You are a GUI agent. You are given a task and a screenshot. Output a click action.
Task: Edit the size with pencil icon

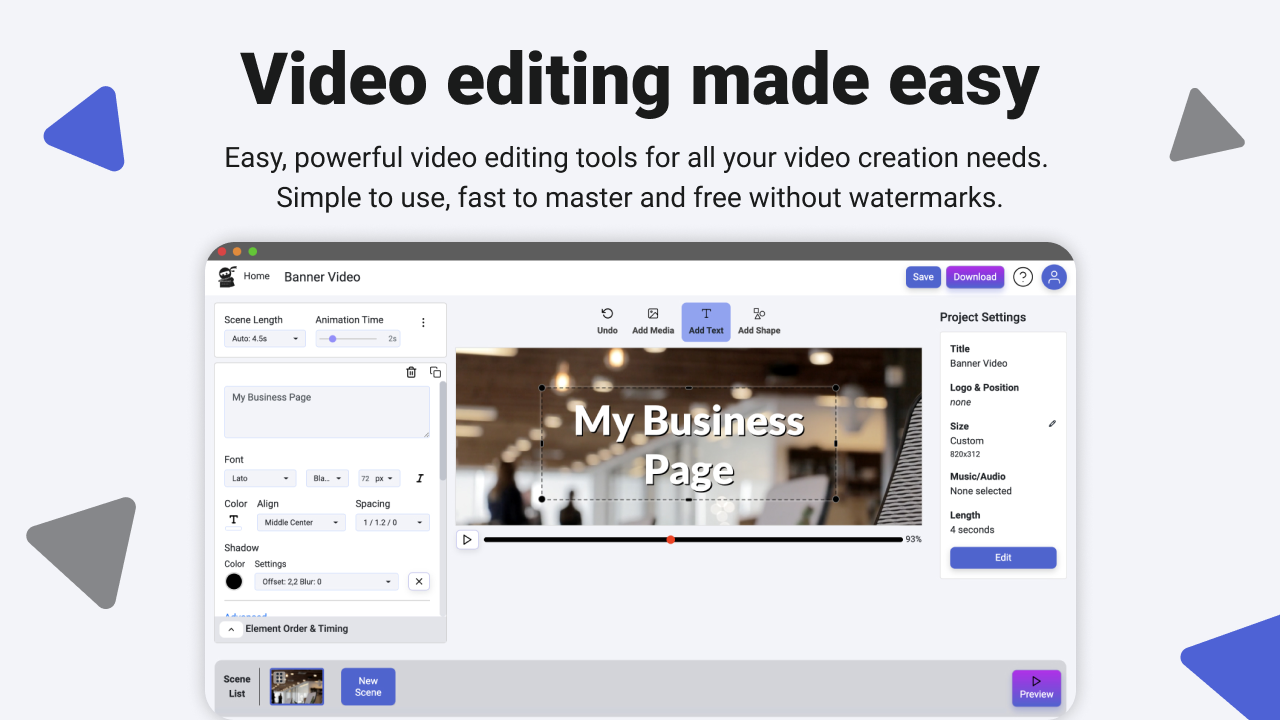pos(1052,424)
